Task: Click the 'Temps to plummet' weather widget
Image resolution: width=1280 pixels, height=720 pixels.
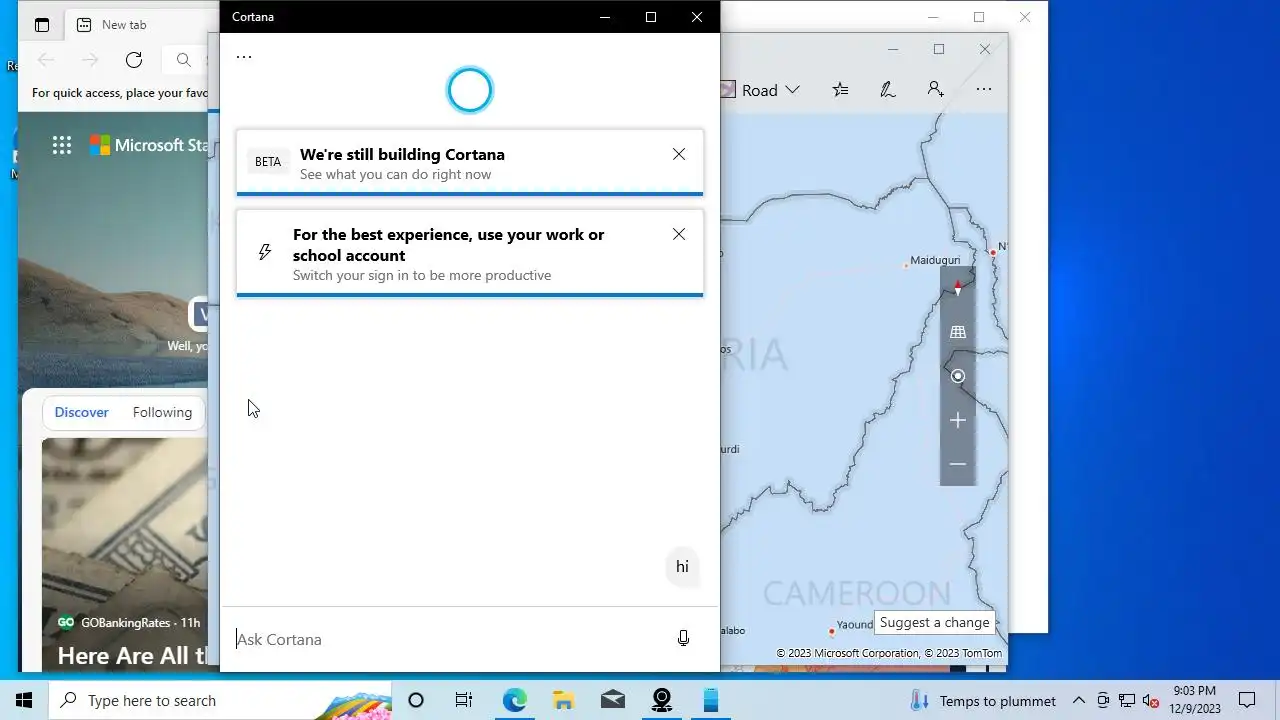Action: [983, 700]
